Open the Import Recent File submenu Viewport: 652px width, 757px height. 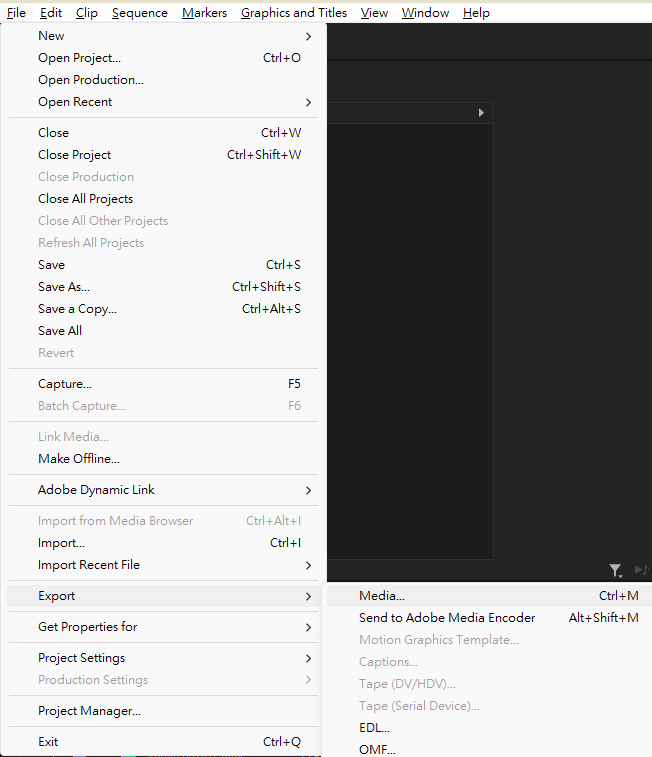point(165,565)
